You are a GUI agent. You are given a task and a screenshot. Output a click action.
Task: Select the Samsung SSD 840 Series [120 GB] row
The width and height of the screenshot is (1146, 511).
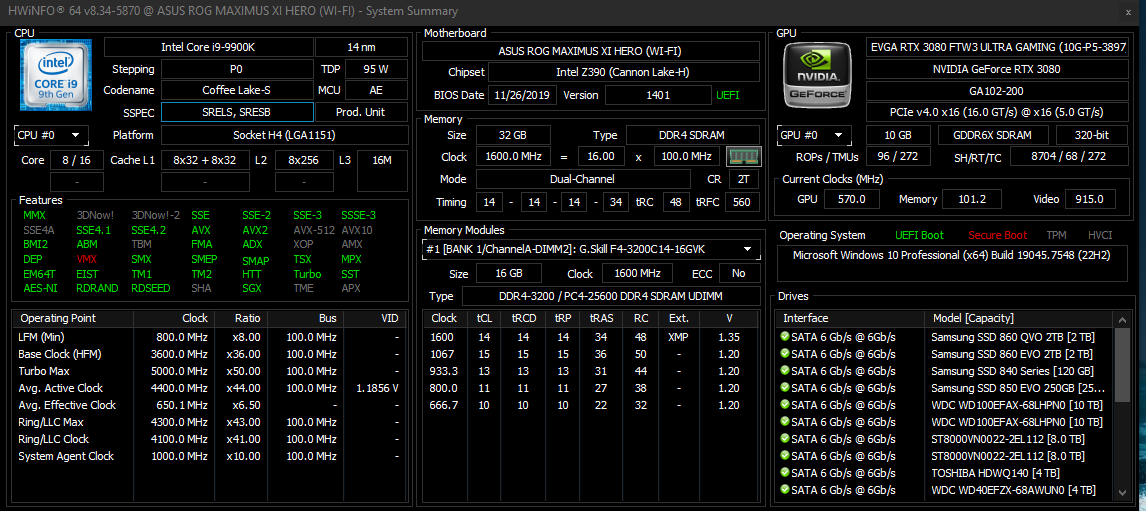[x=945, y=371]
